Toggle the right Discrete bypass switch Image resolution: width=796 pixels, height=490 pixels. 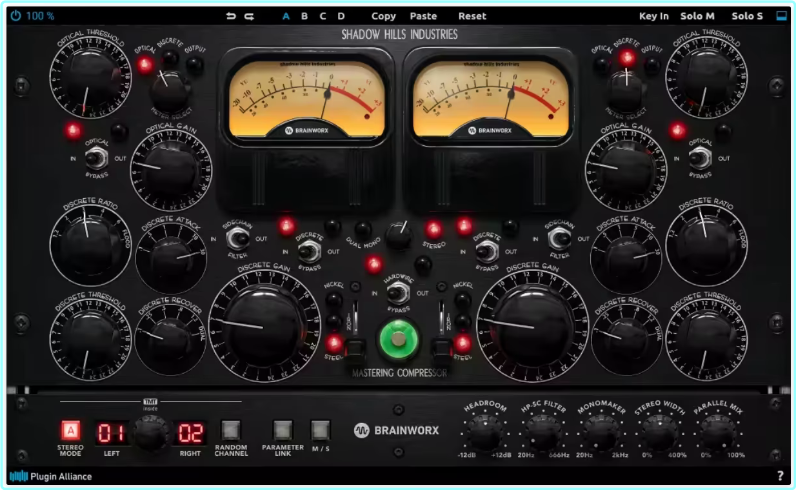coord(487,251)
